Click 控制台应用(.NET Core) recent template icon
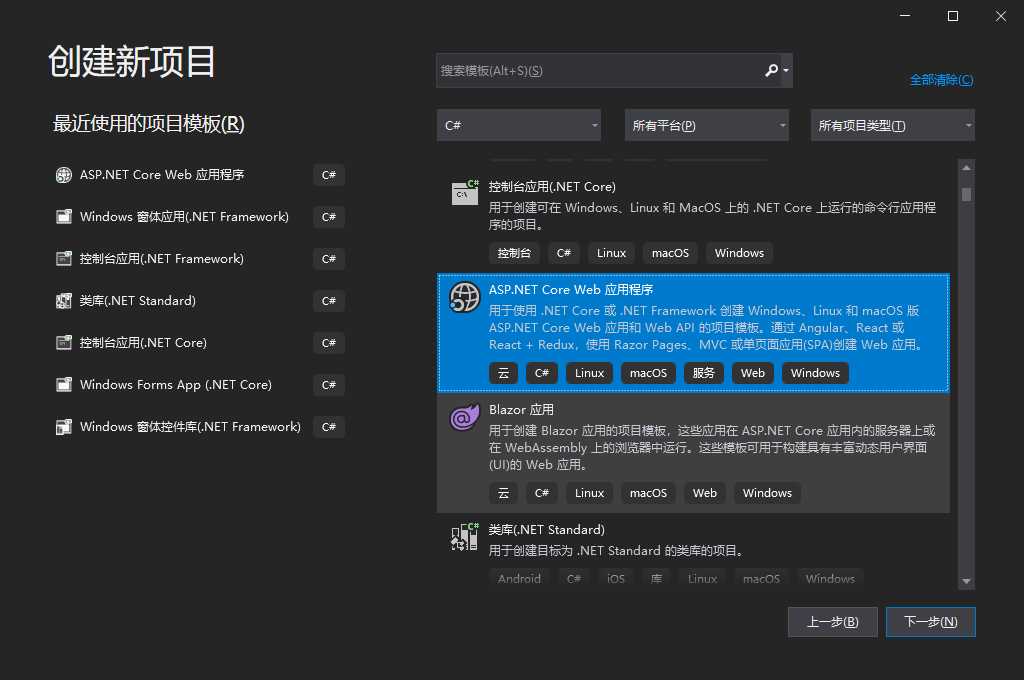The width and height of the screenshot is (1024, 680). click(x=63, y=343)
